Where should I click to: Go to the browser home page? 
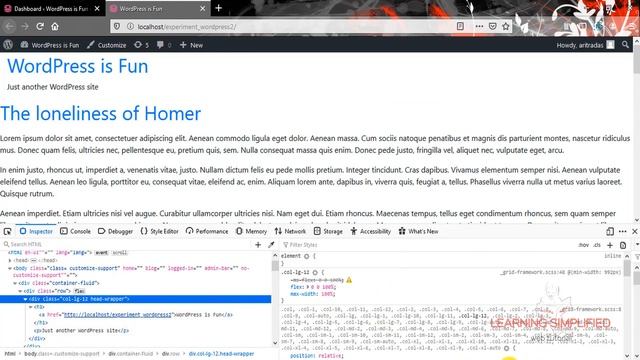pos(55,27)
